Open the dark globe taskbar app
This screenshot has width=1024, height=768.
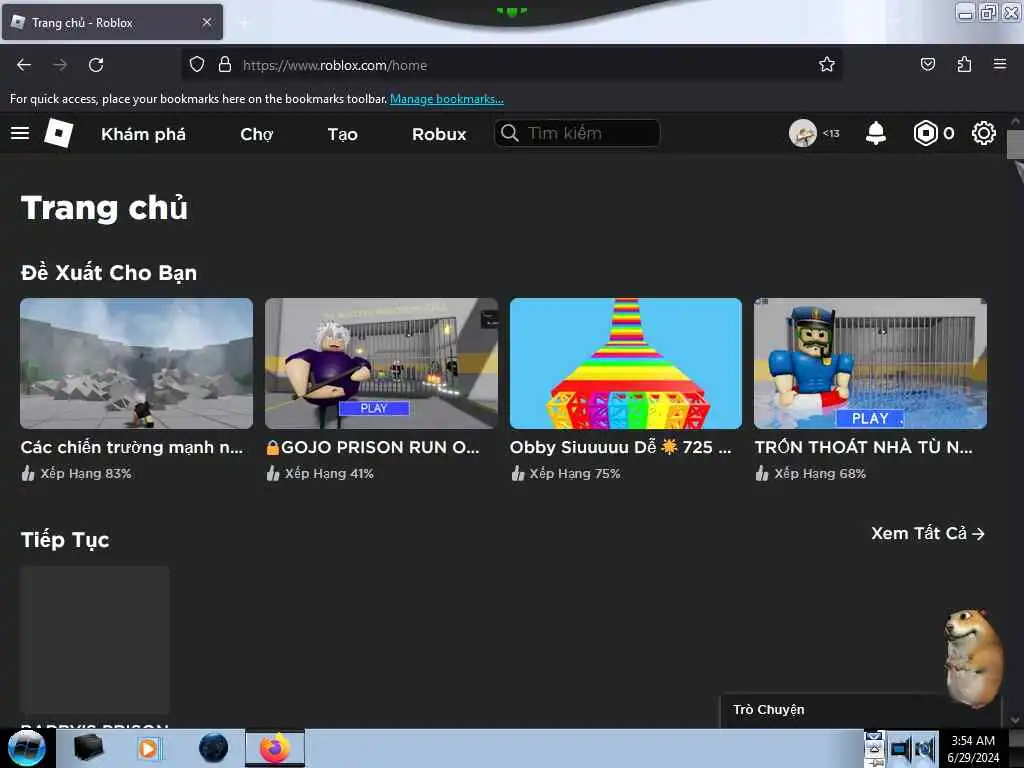coord(213,748)
